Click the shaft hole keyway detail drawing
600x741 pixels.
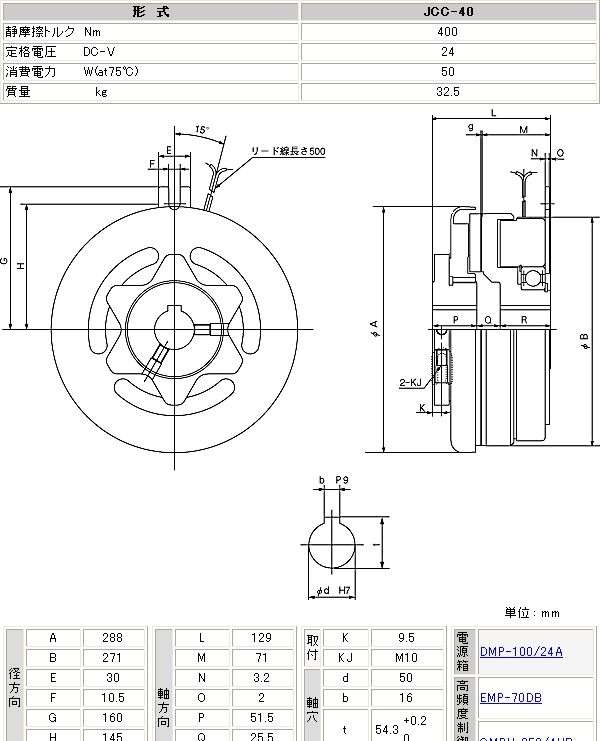333,543
